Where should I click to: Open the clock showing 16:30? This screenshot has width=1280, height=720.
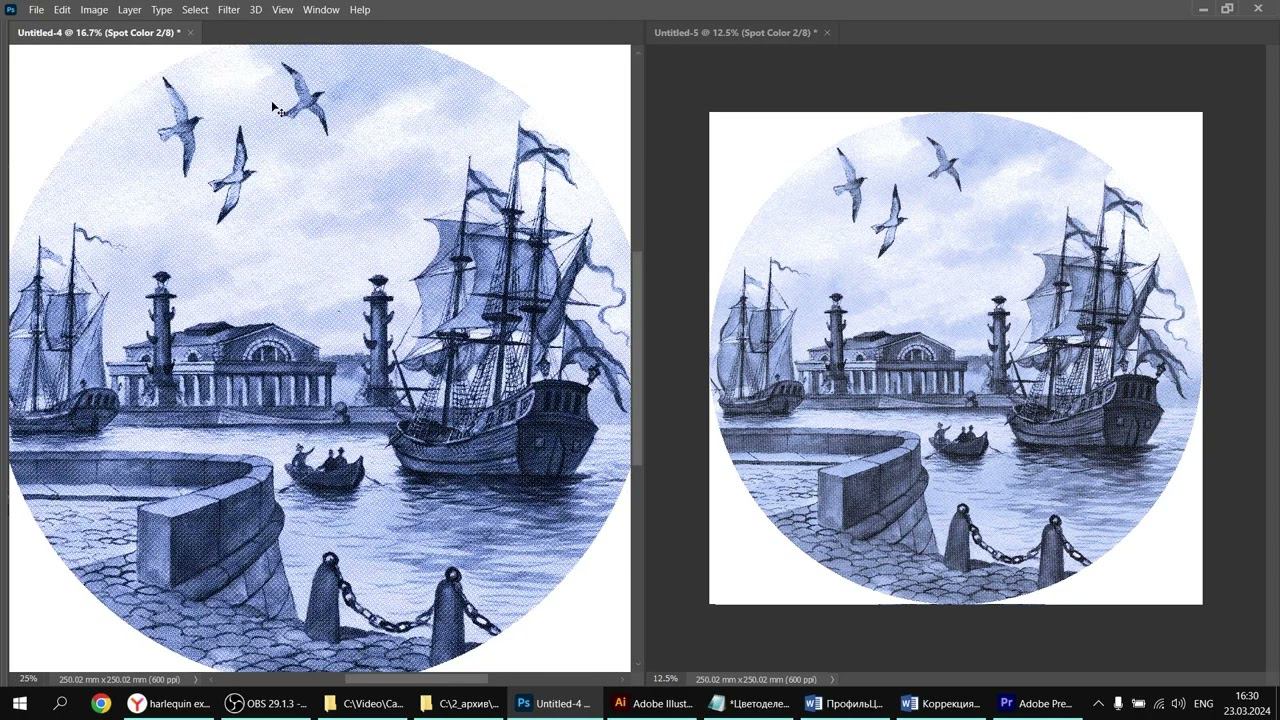(1247, 703)
